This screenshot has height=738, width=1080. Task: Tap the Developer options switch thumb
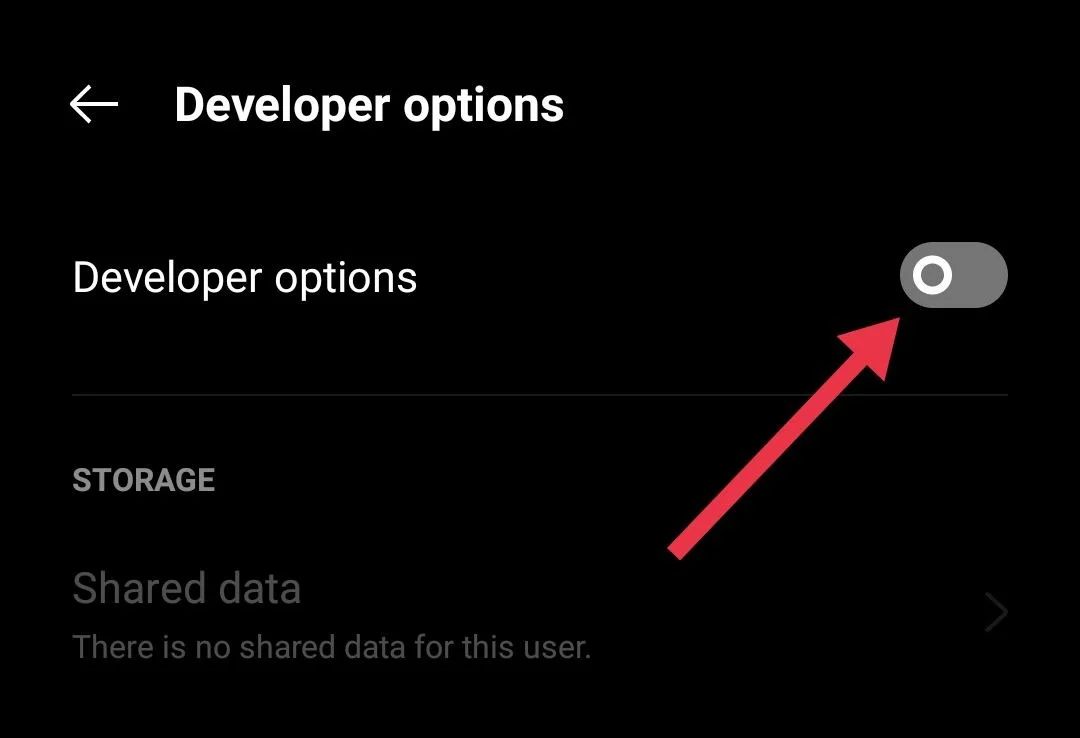pyautogui.click(x=934, y=275)
